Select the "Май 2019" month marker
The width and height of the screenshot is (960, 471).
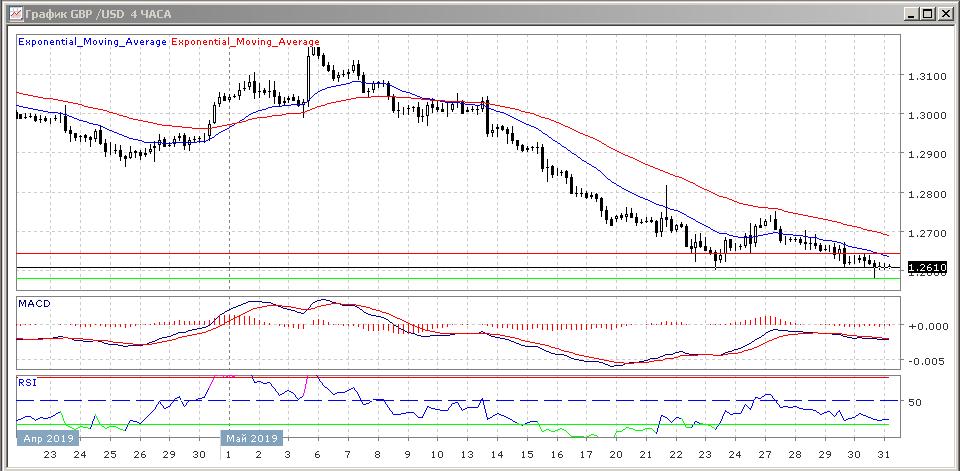[x=251, y=438]
